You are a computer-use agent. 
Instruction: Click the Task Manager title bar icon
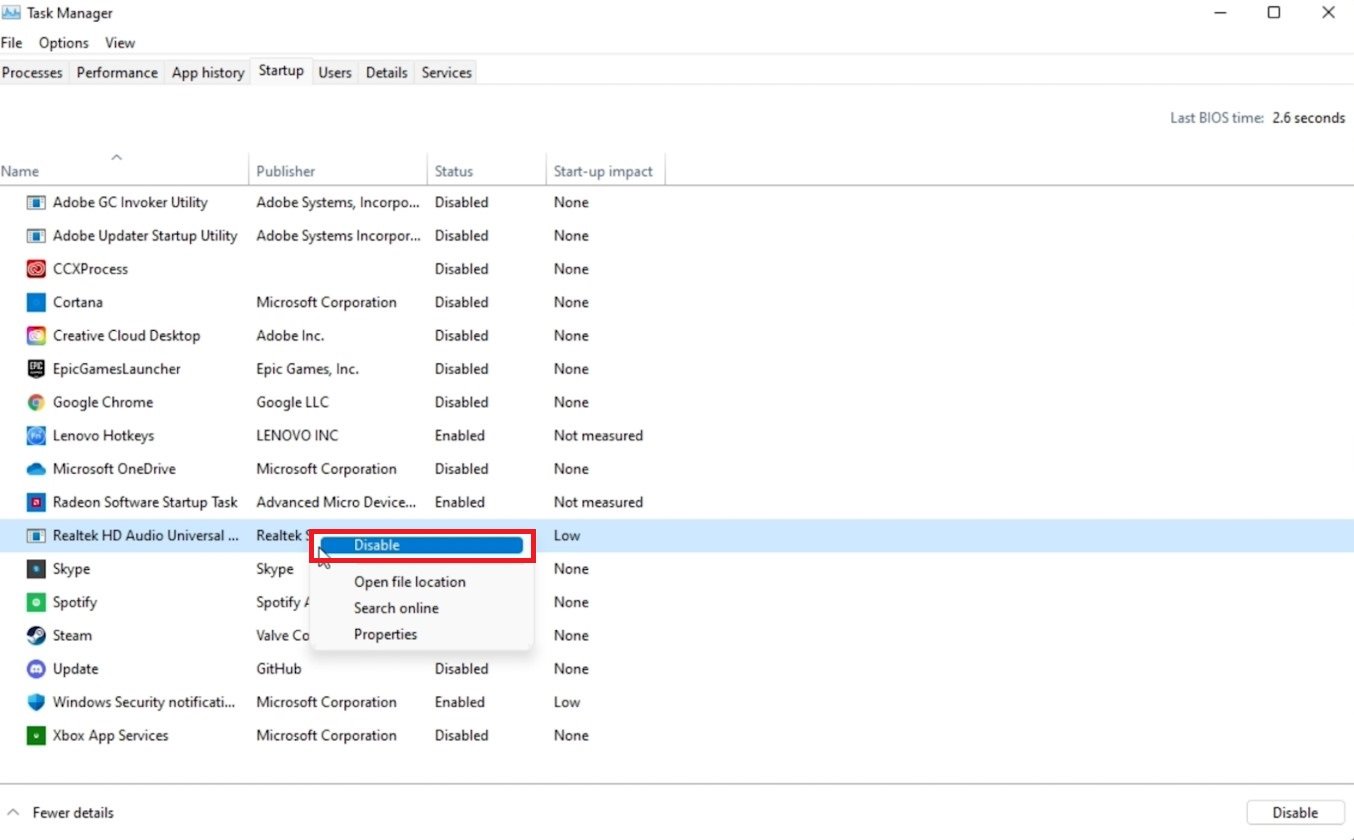pyautogui.click(x=13, y=13)
